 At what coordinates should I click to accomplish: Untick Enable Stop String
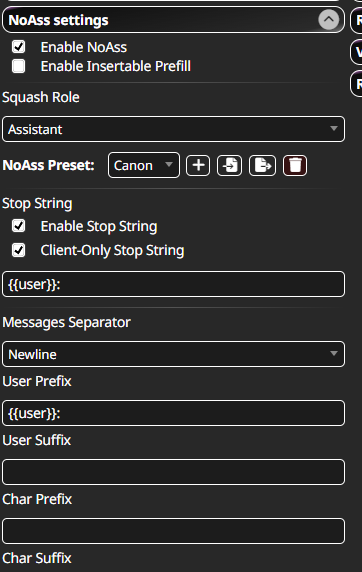19,226
